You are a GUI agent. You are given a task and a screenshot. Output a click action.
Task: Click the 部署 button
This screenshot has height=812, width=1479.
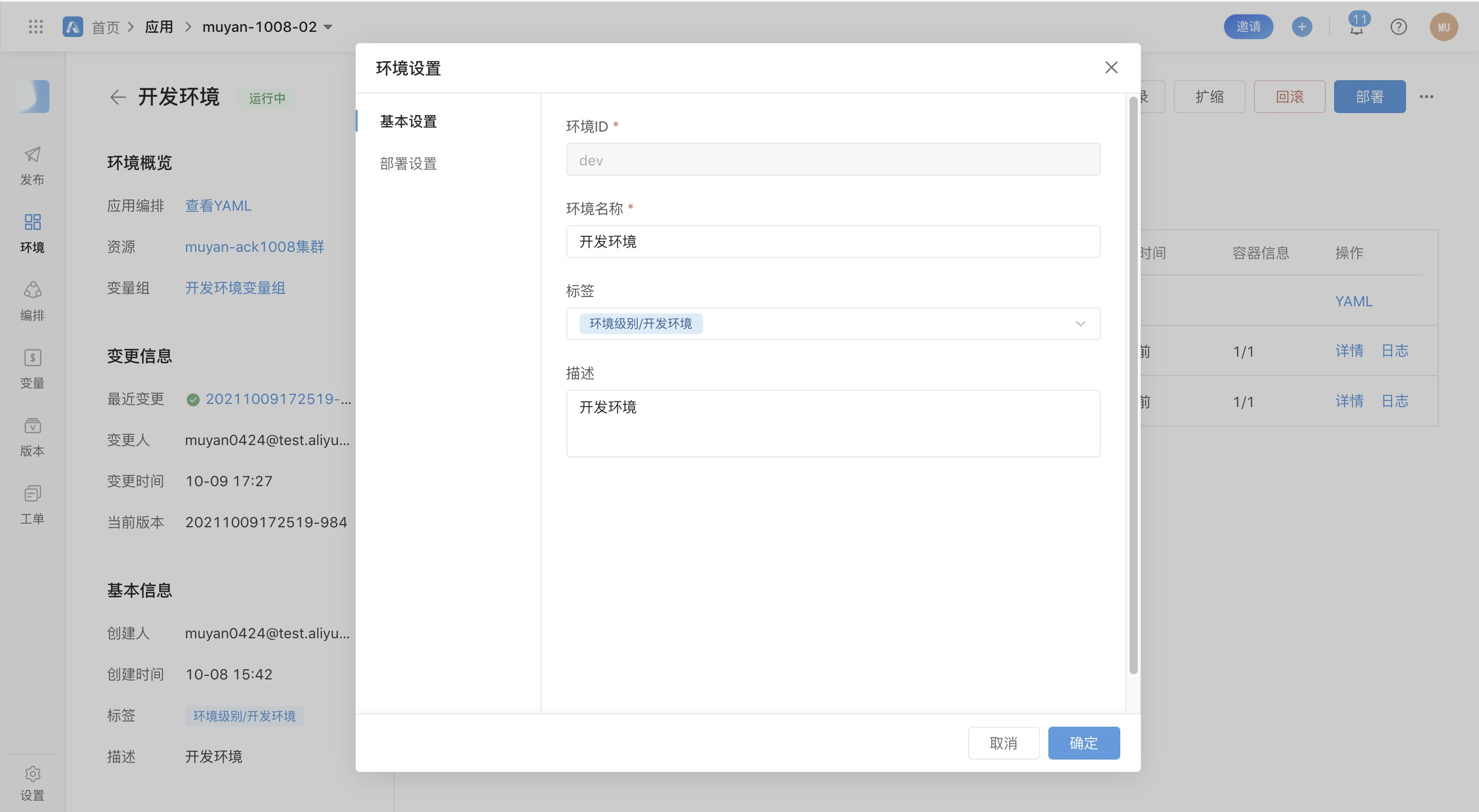point(1370,97)
